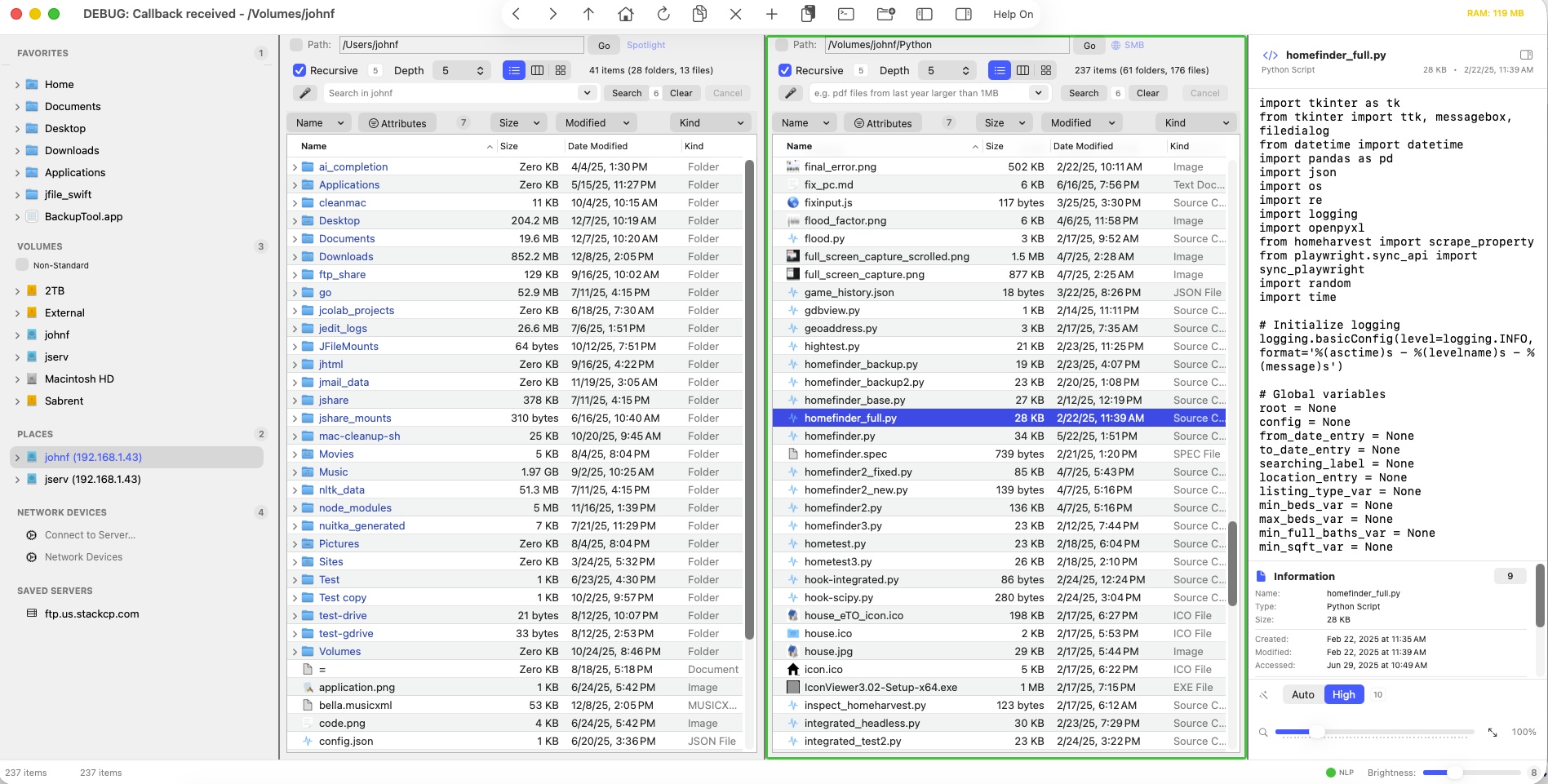Open the Kind filter dropdown in right pane
1548x784 pixels.
[1195, 122]
